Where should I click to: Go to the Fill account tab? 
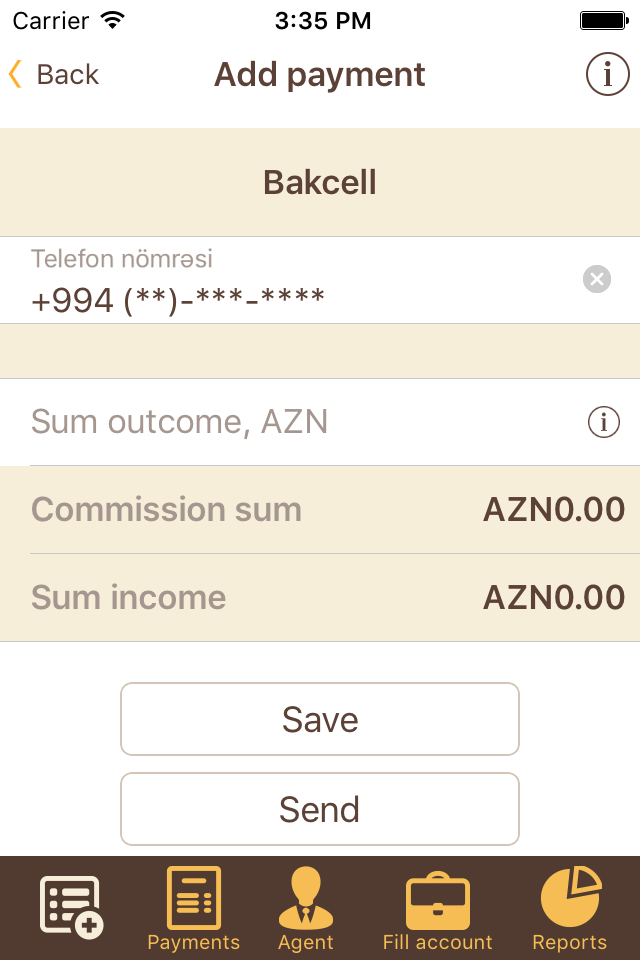pyautogui.click(x=438, y=910)
